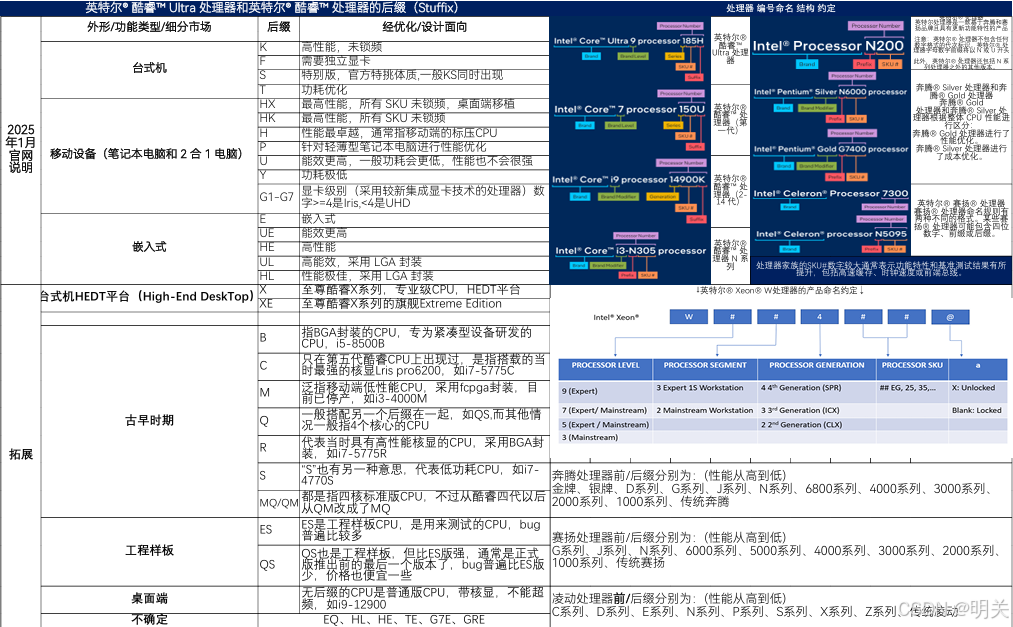Select the W box in Xeon diagram
The height and width of the screenshot is (627, 1013).
coord(689,317)
